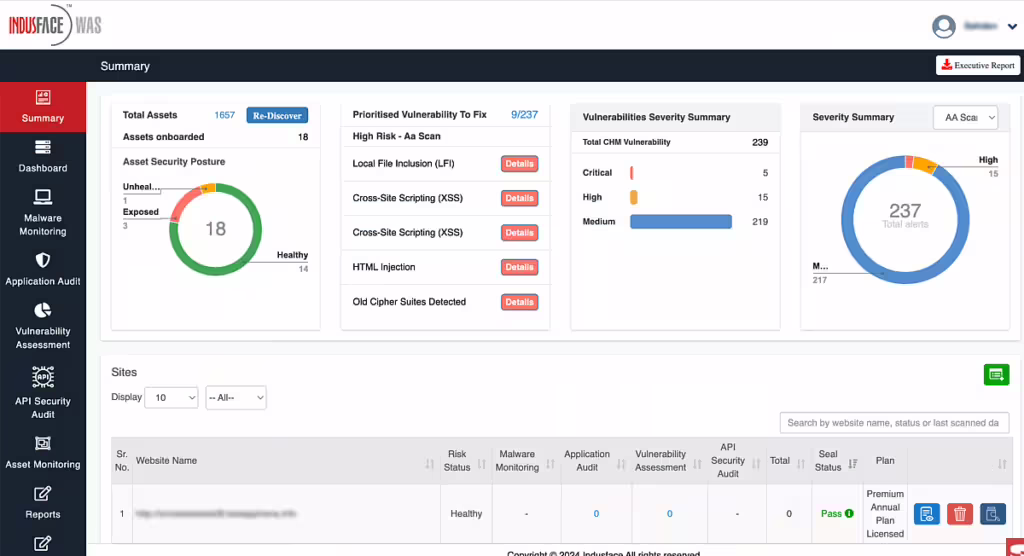Open API Security Audit icon
Viewport: 1024px width, 556px height.
43,377
